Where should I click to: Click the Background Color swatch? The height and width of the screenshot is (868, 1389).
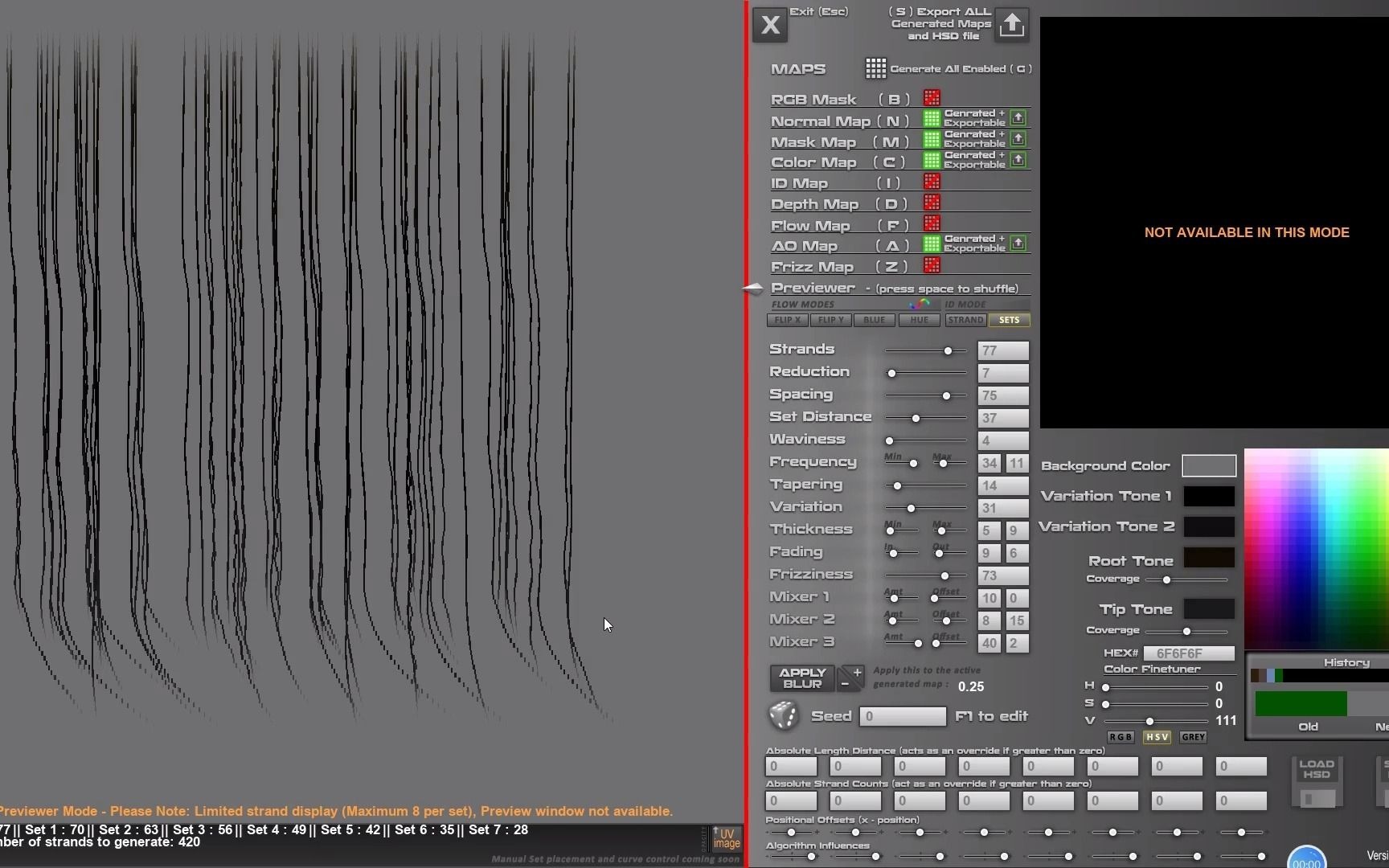(x=1209, y=466)
